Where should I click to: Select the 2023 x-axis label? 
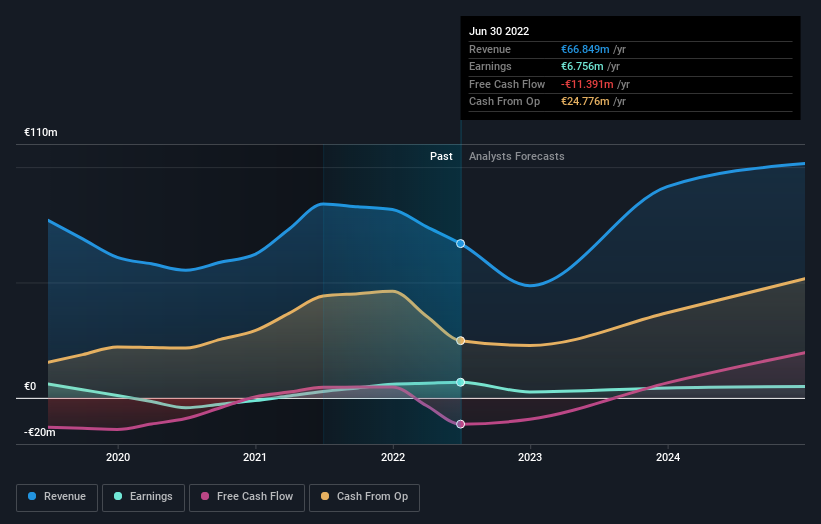point(530,457)
